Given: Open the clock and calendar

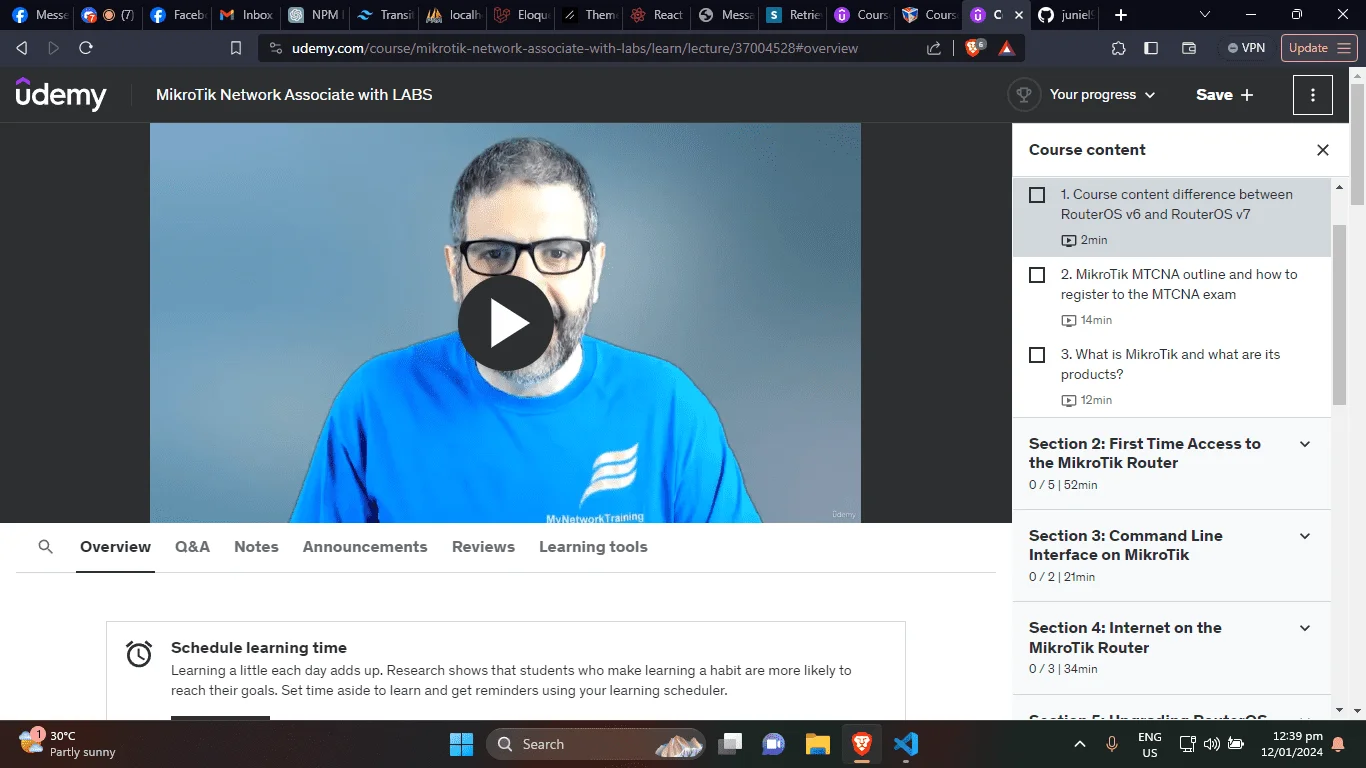Looking at the screenshot, I should 1292,744.
